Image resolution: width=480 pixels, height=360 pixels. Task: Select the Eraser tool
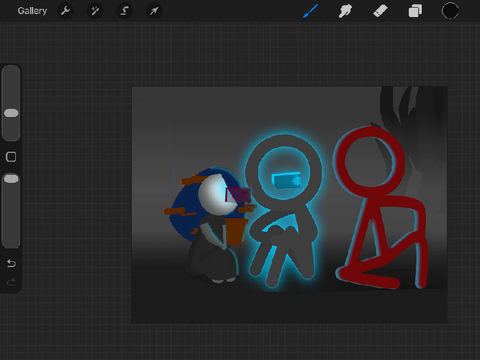(380, 11)
